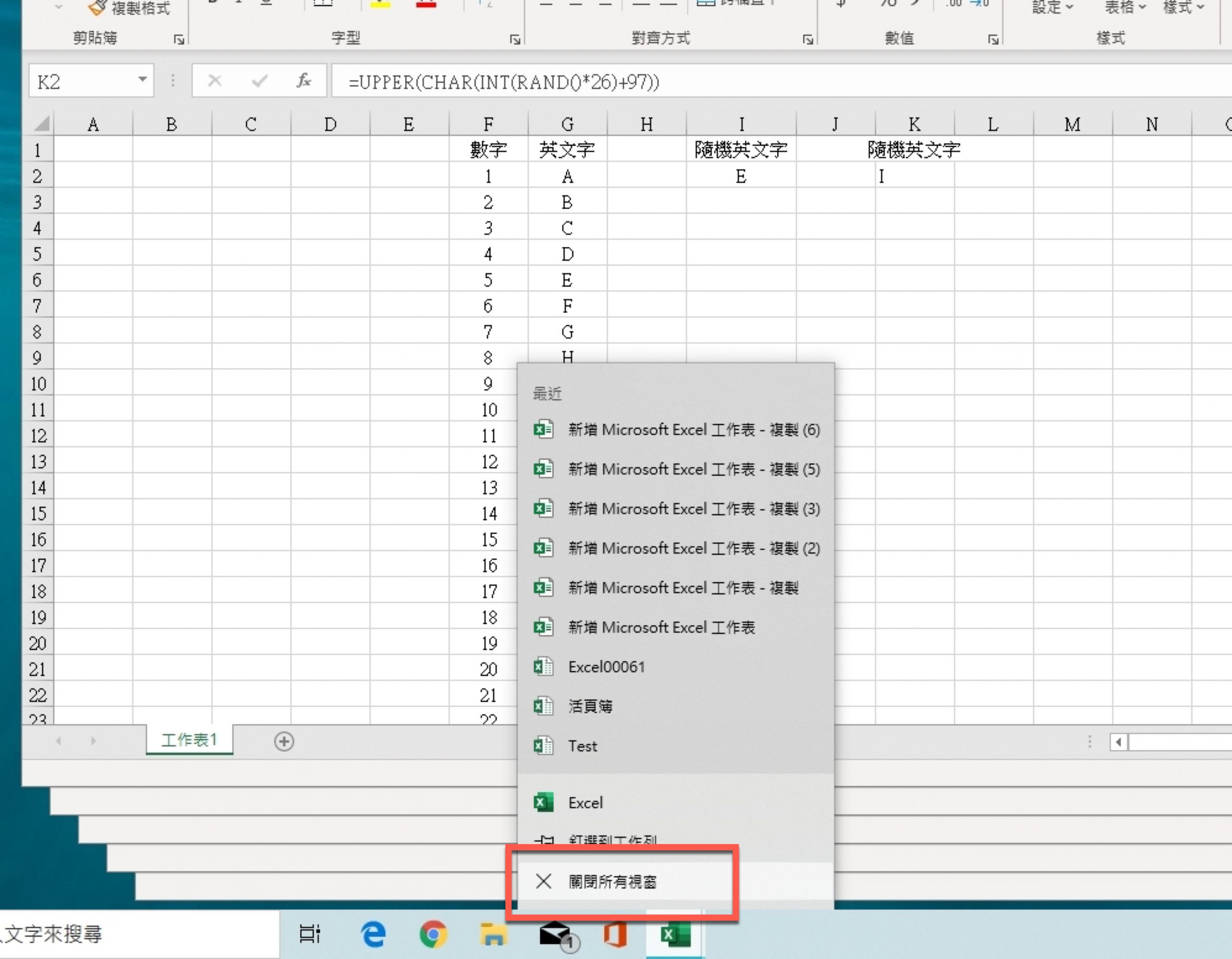Screen dimensions: 1232x959
Task: Expand the Name Box dropdown arrow
Action: coord(143,80)
